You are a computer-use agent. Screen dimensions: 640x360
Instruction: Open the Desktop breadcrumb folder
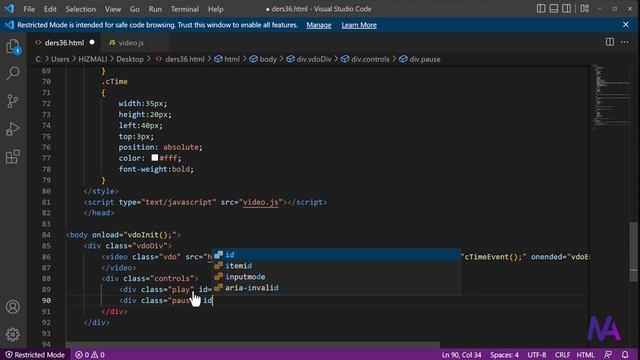[x=130, y=59]
